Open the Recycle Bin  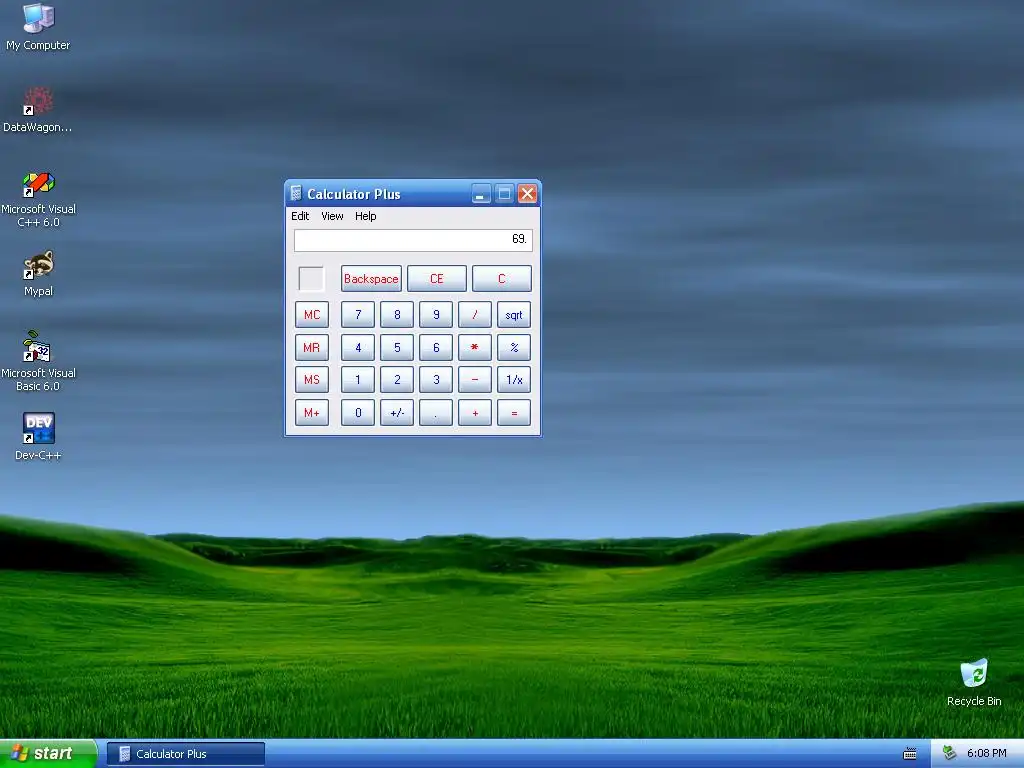click(974, 682)
